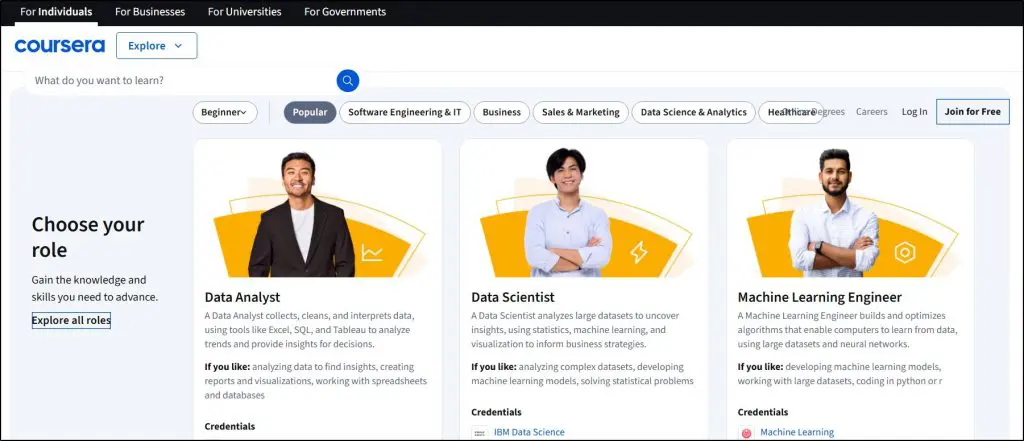Click Credentials label under Data Analyst
Screen dimensions: 1024x441
click(230, 426)
